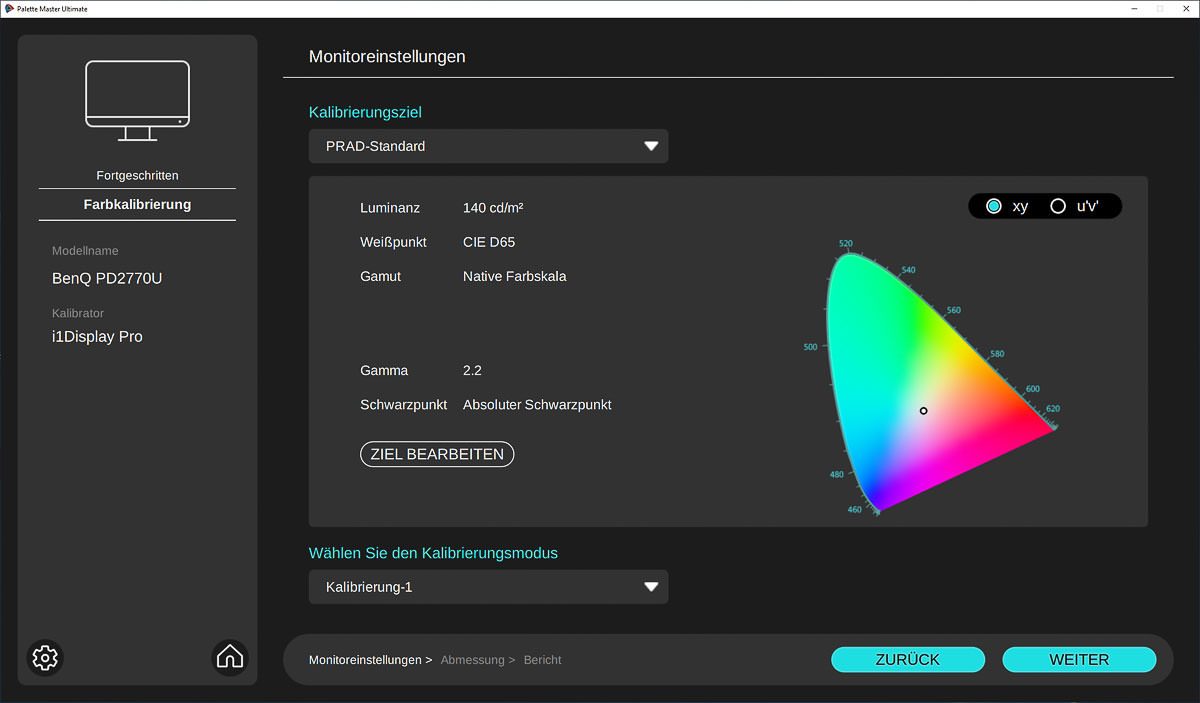Click Monitoreinstellungen in the breadcrumb
Viewport: 1200px width, 703px height.
click(365, 660)
